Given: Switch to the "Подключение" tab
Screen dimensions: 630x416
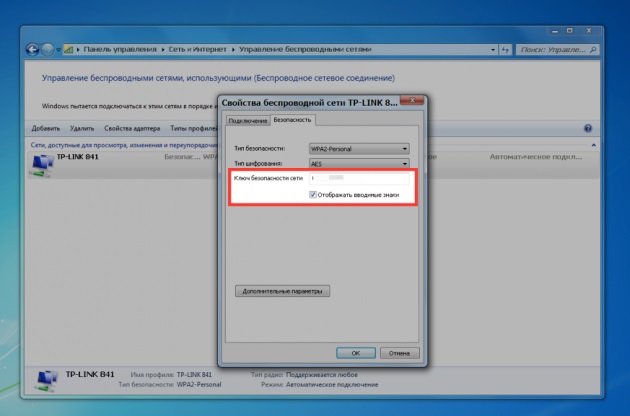Looking at the screenshot, I should coord(248,121).
